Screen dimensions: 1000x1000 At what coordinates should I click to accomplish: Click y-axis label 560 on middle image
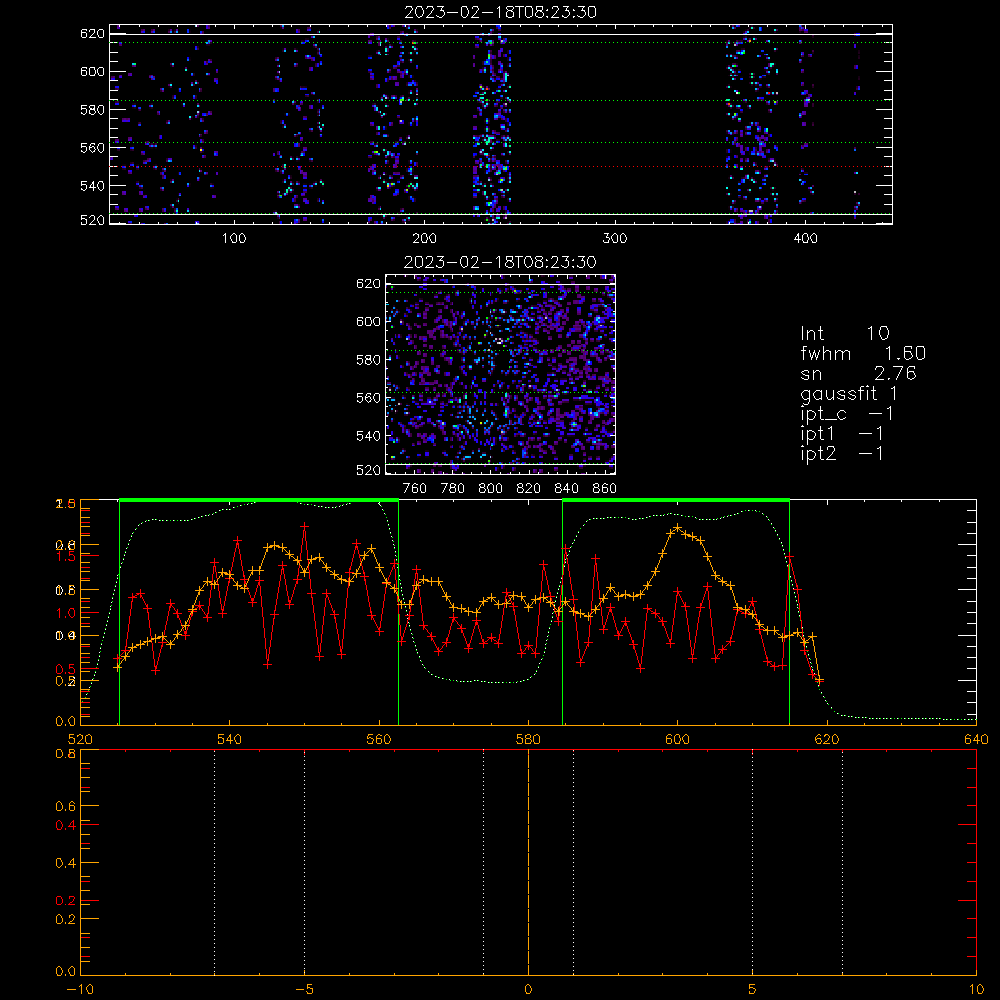368,398
